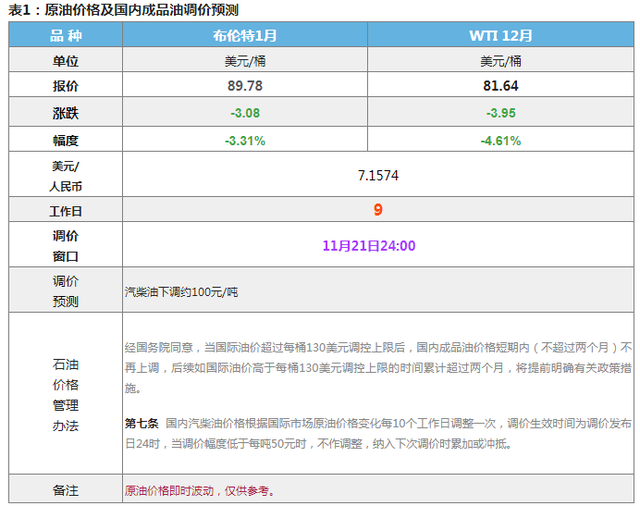Select the change value -3.95
The image size is (640, 506).
tap(501, 113)
